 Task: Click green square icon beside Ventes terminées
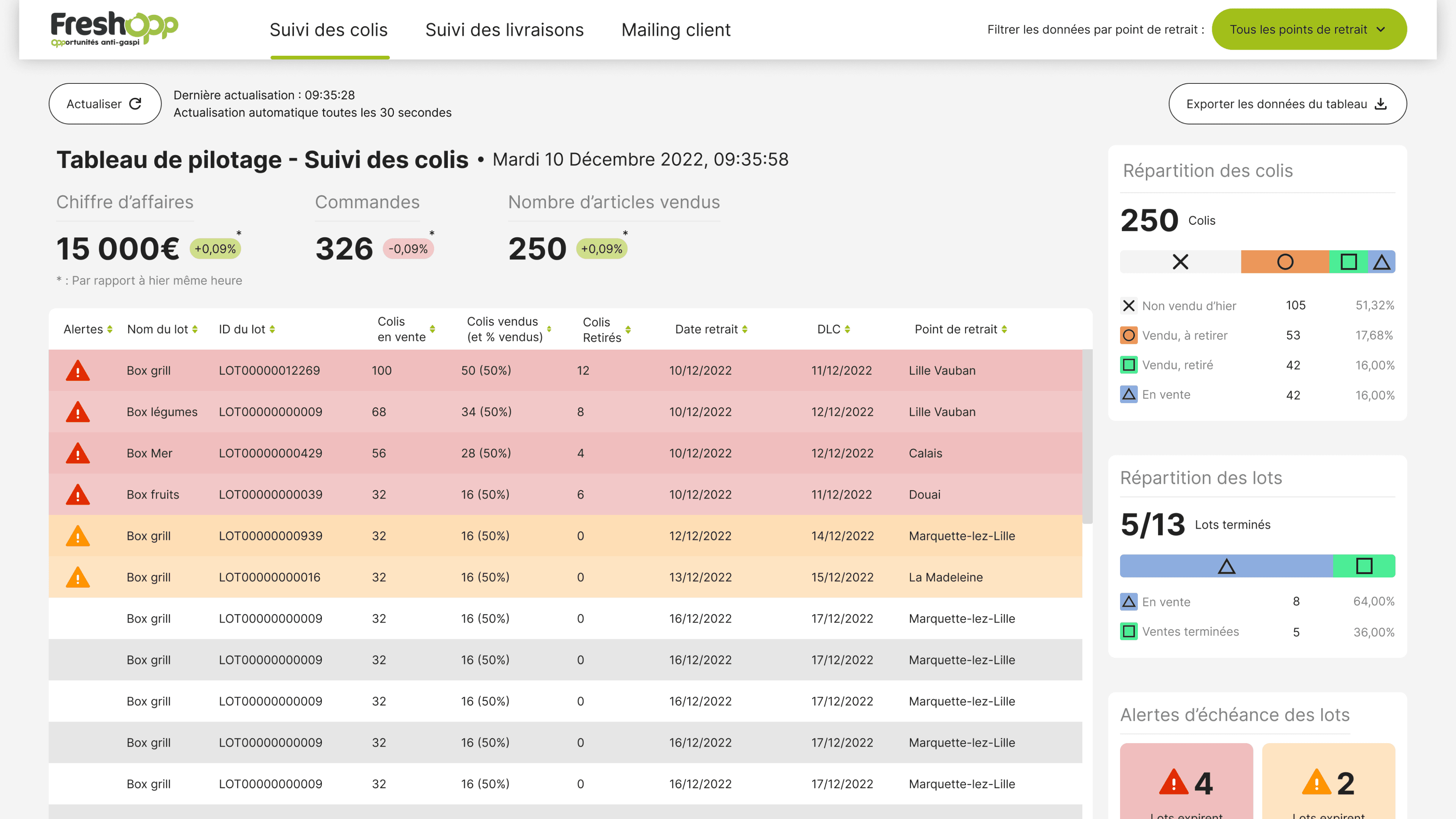tap(1128, 631)
